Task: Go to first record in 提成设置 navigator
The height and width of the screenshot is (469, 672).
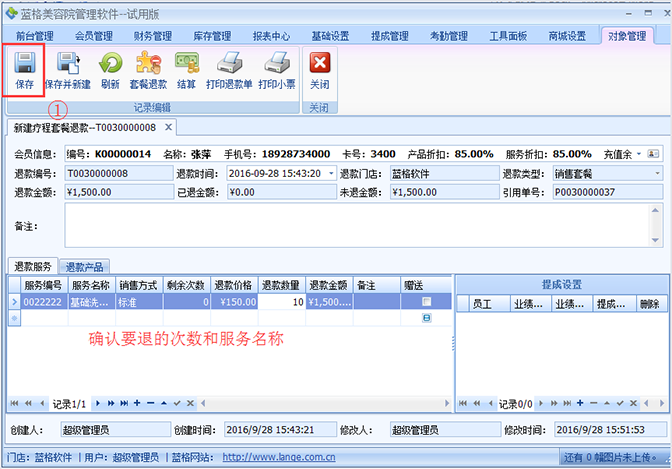Action: 463,403
